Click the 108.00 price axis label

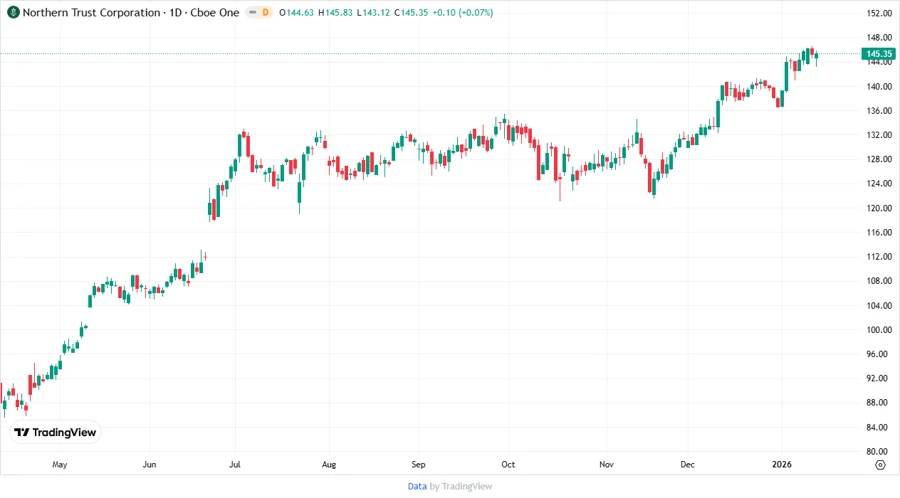[879, 281]
